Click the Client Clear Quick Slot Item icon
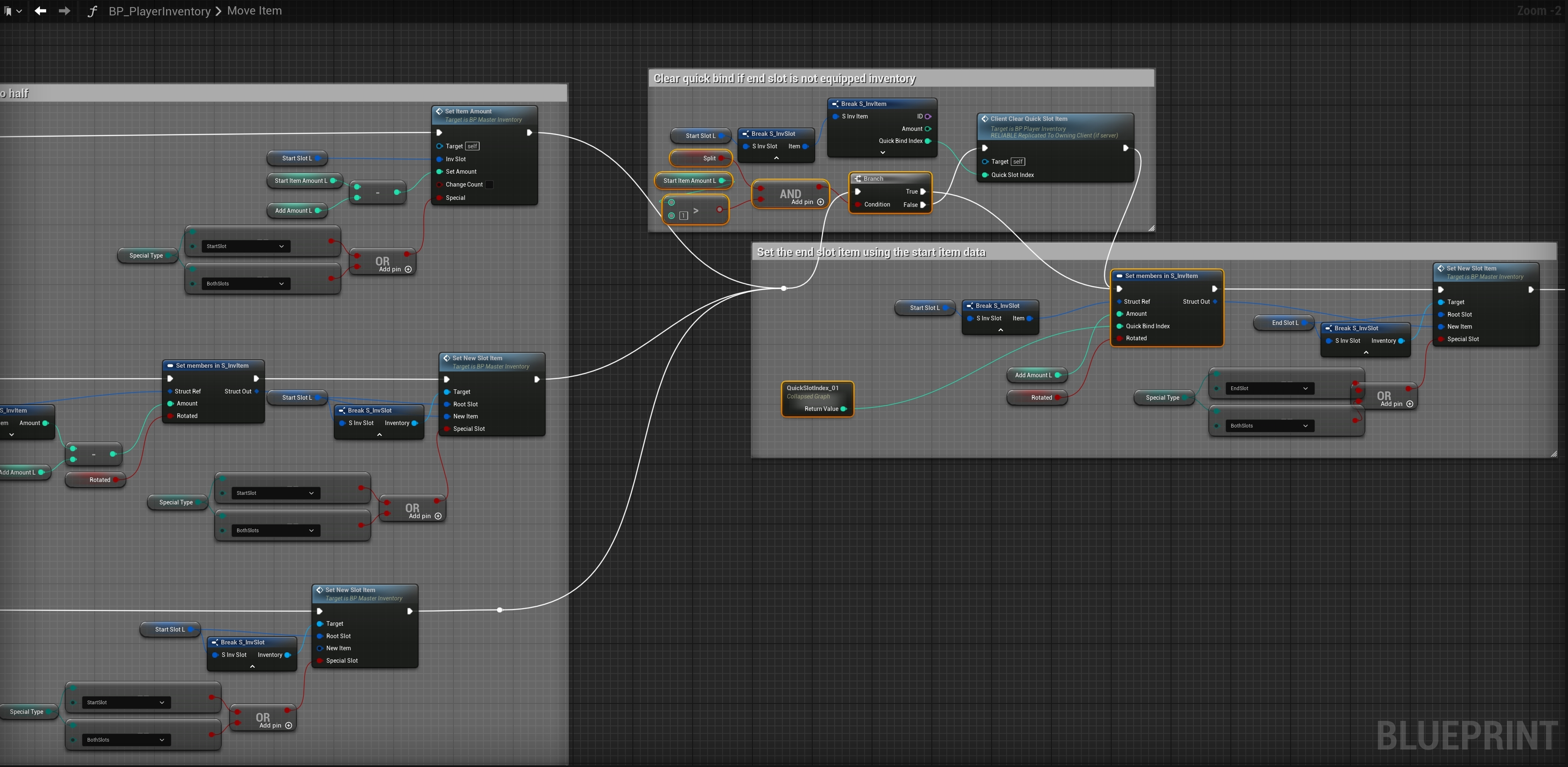Image resolution: width=1568 pixels, height=767 pixels. coord(985,119)
